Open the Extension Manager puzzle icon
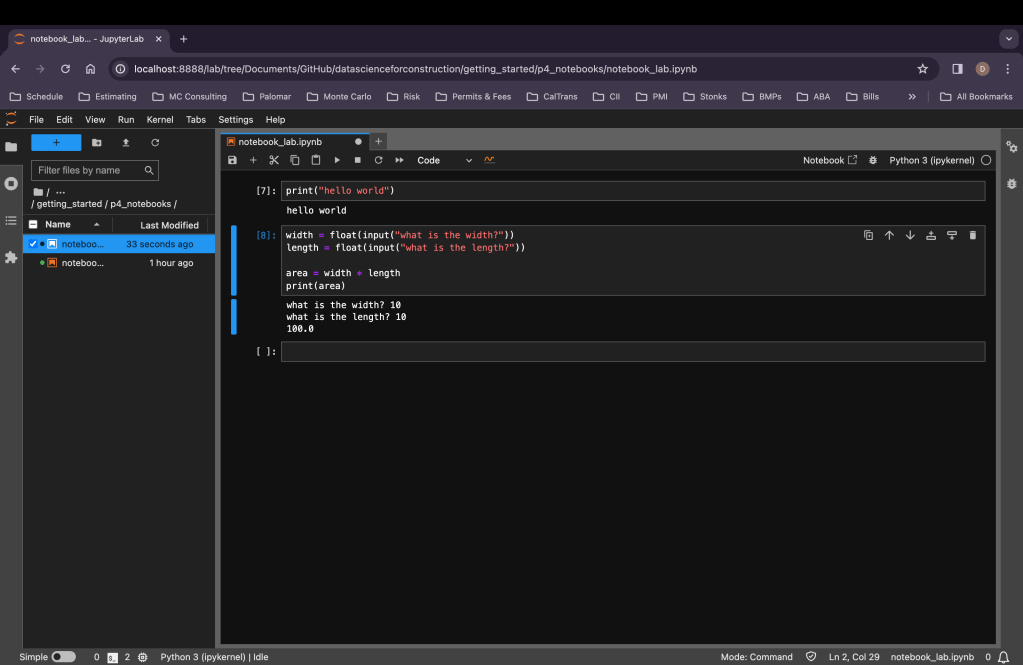The width and height of the screenshot is (1023, 665). [x=11, y=257]
